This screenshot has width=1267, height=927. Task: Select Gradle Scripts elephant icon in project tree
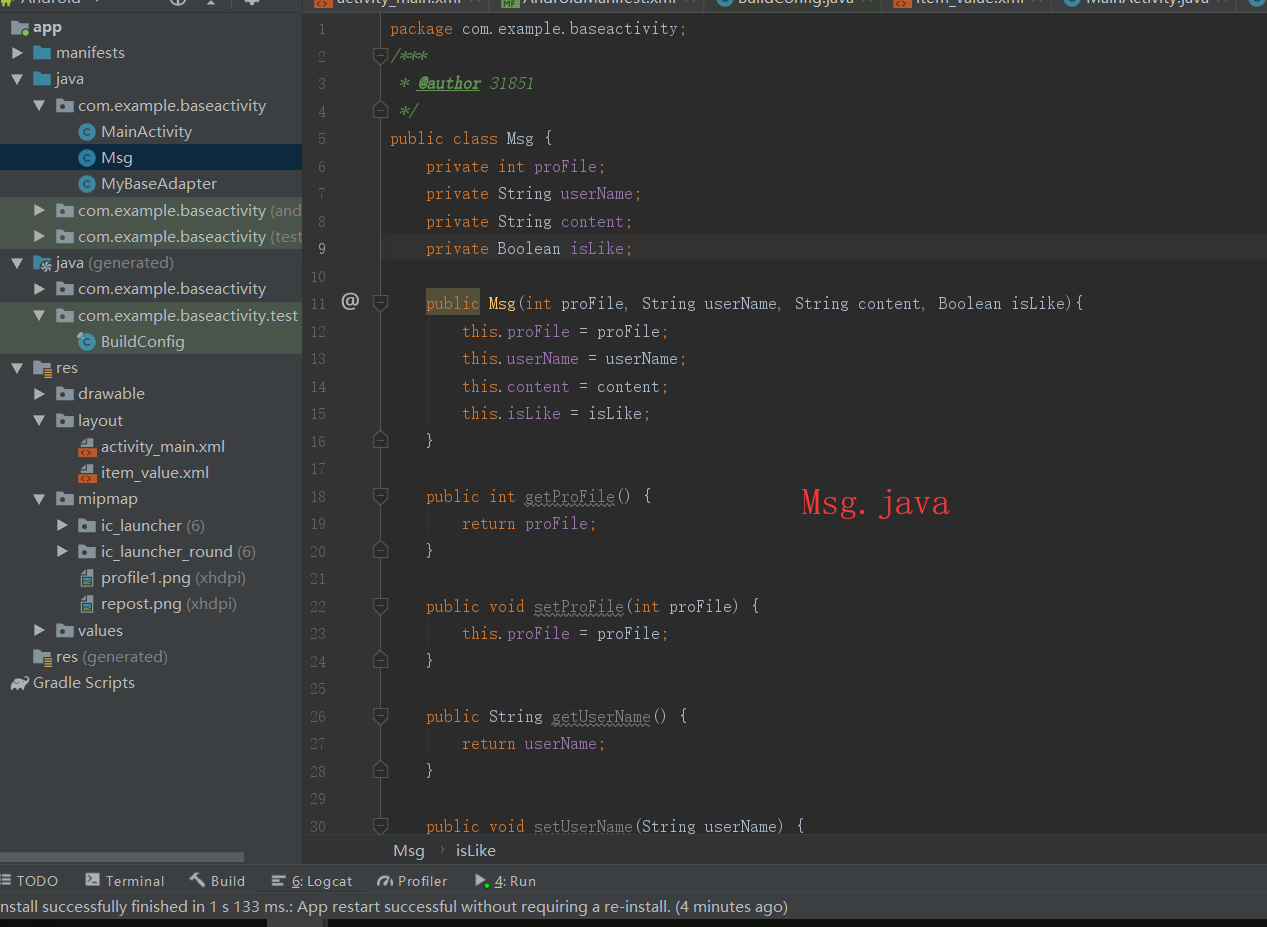click(x=19, y=683)
